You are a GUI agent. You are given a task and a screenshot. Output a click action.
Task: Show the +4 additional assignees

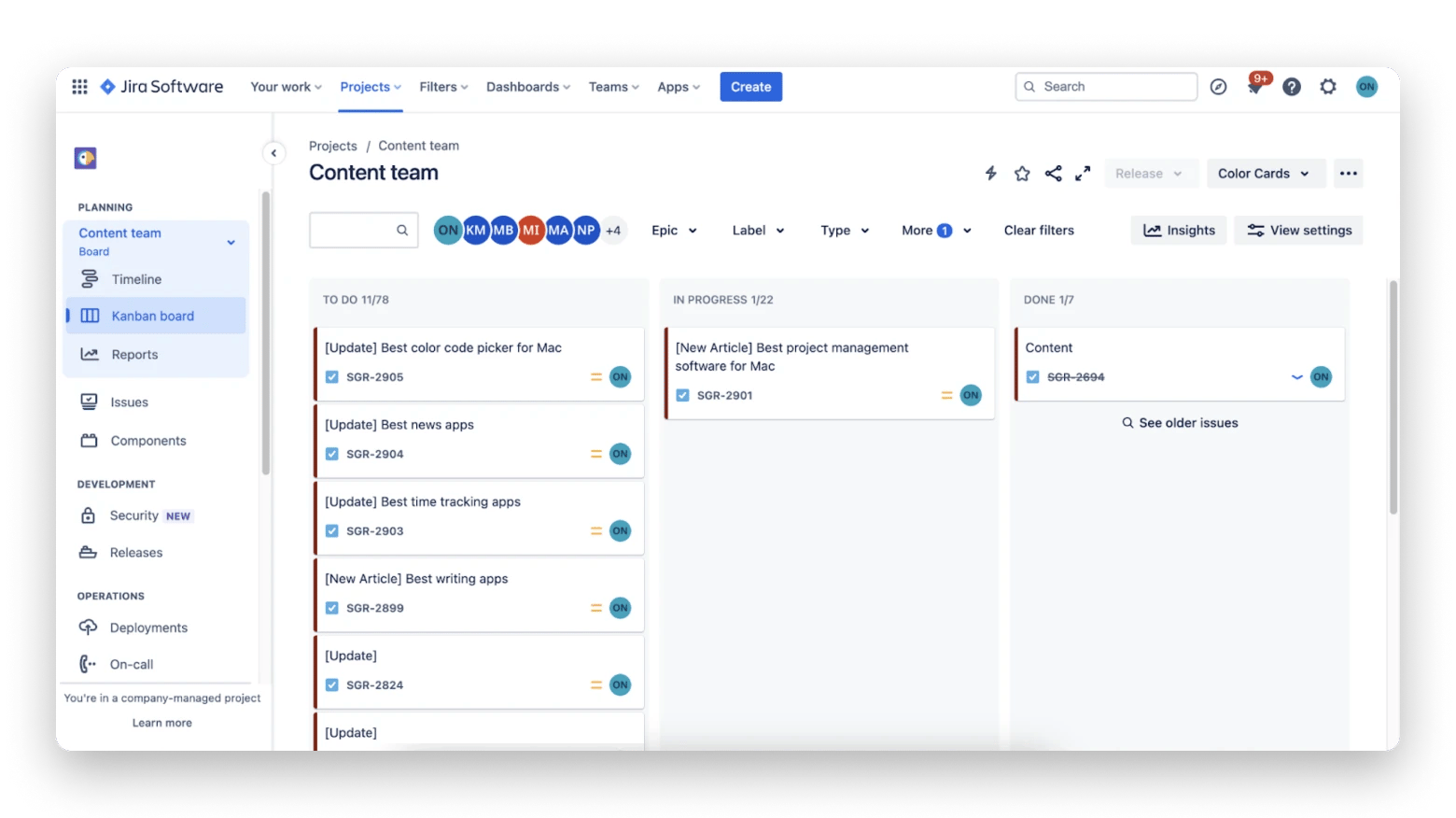613,231
